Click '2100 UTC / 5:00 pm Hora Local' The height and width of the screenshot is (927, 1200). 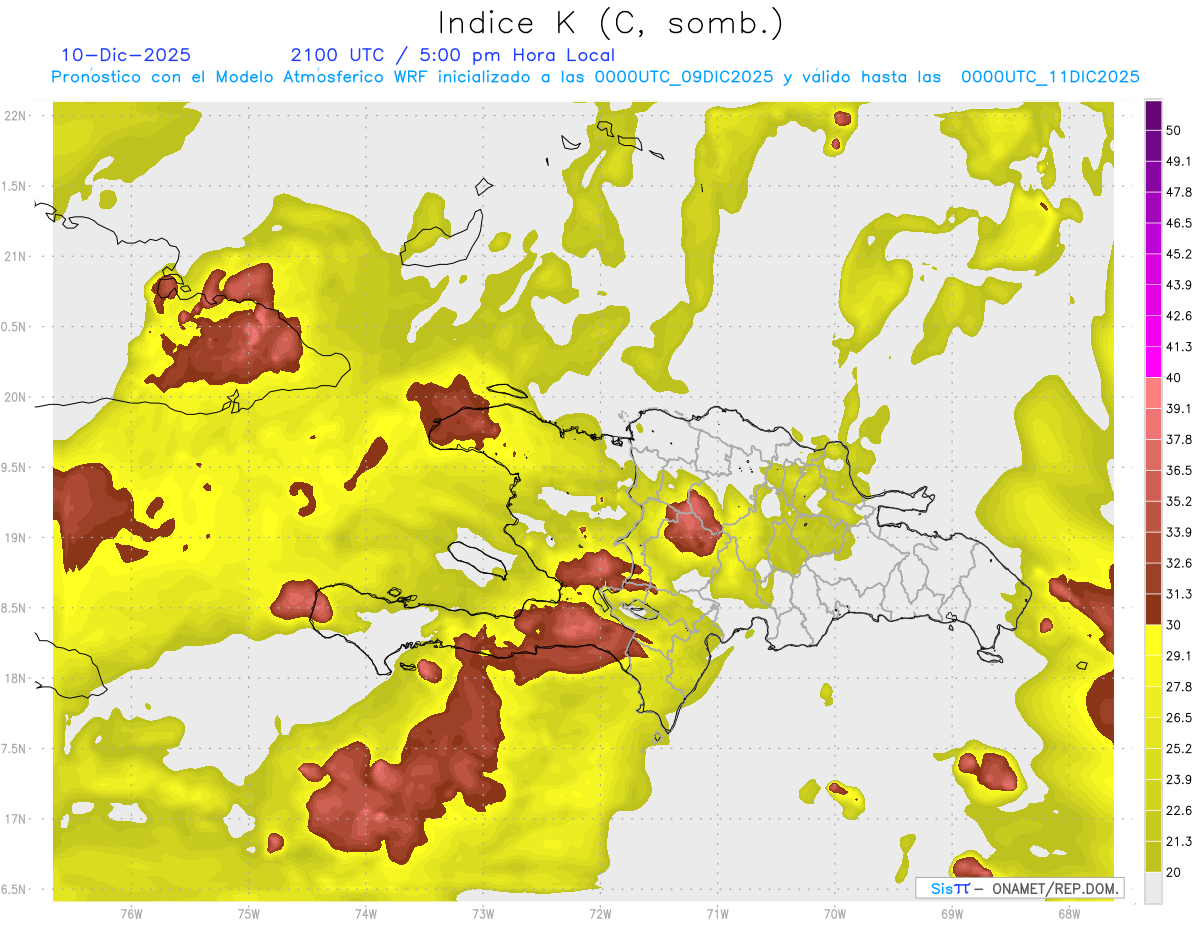pos(452,55)
